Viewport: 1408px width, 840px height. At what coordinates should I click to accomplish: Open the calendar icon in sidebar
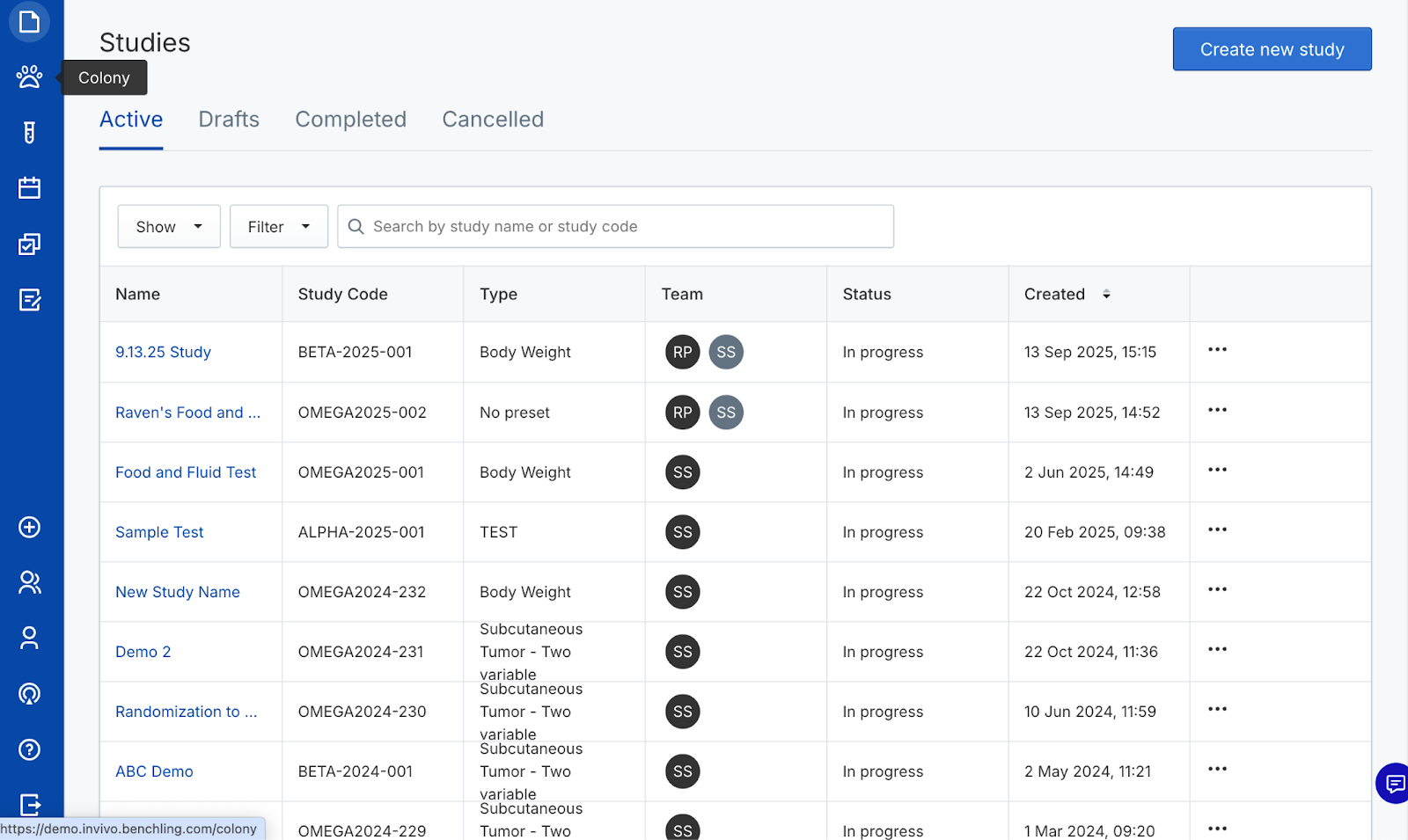click(29, 188)
